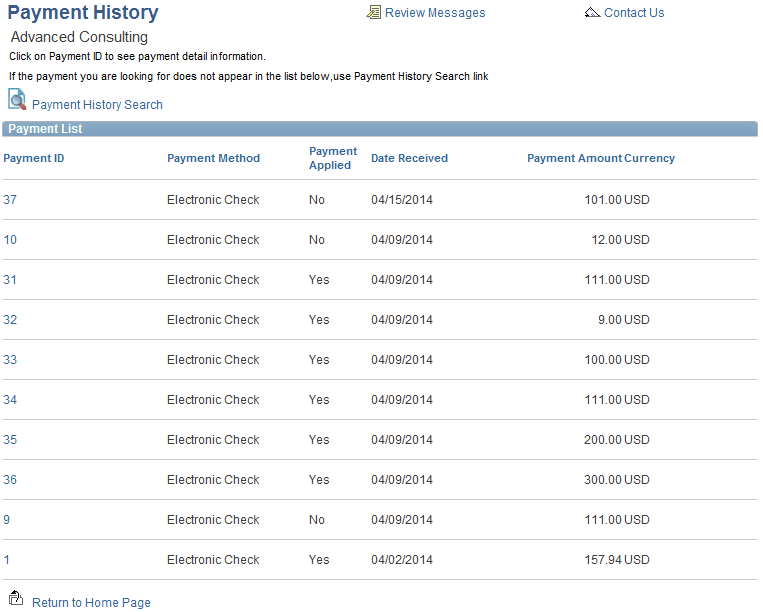Viewport: 763px width, 612px height.
Task: Select the 300.00 payment amount
Action: point(603,479)
